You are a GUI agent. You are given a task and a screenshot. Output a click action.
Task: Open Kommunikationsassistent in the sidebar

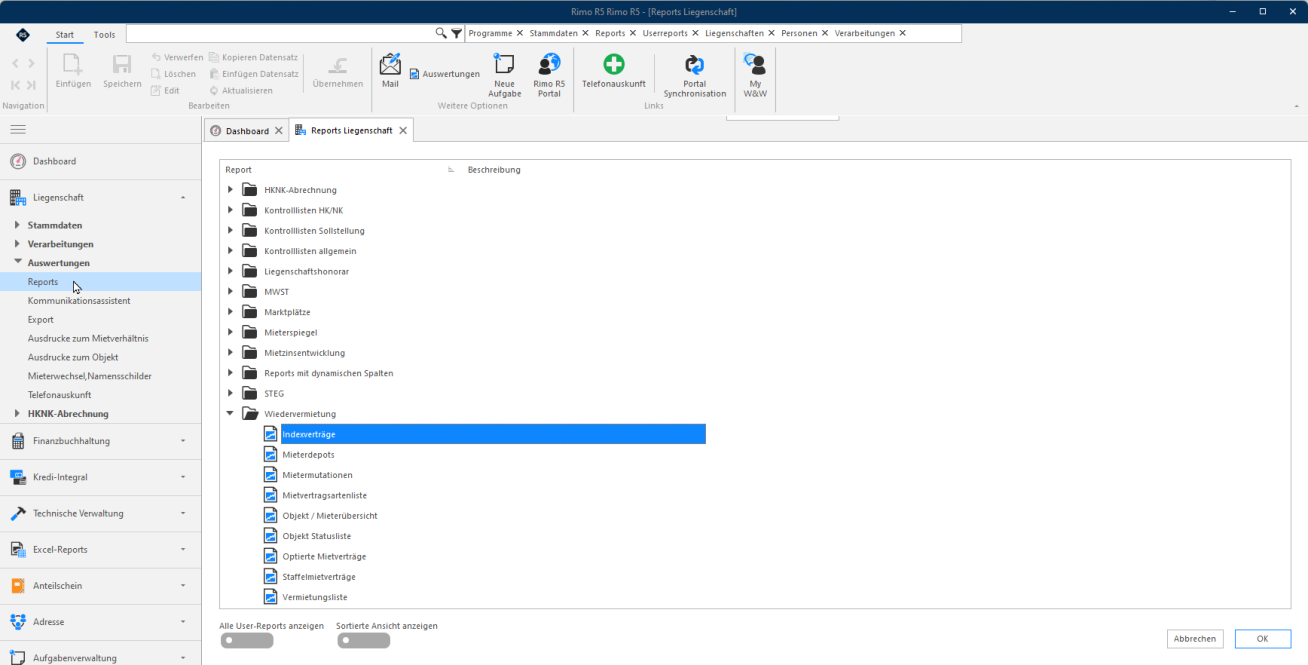(79, 301)
